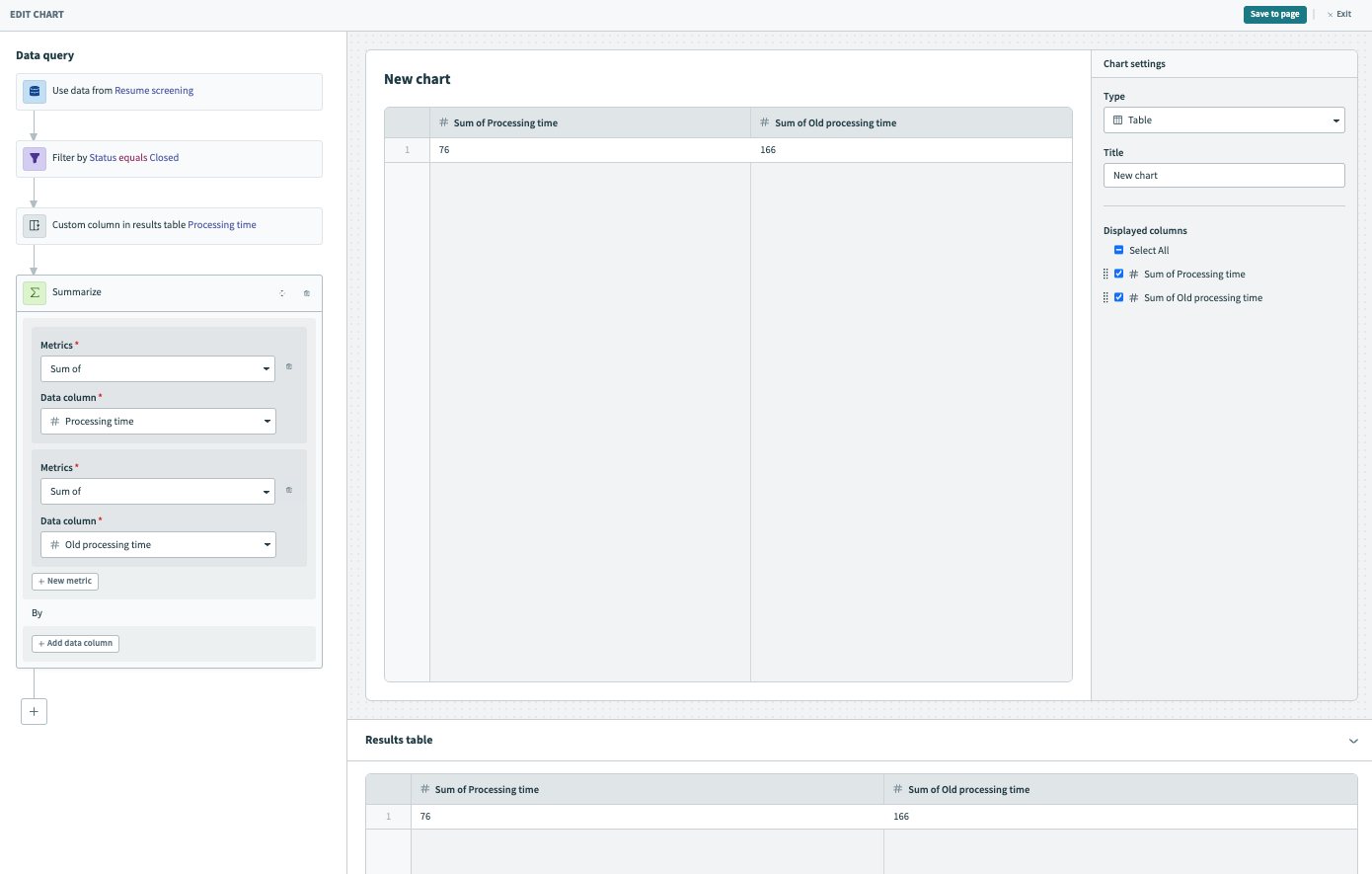Open the Processing time data column dropdown
This screenshot has height=874, width=1372.
click(158, 422)
